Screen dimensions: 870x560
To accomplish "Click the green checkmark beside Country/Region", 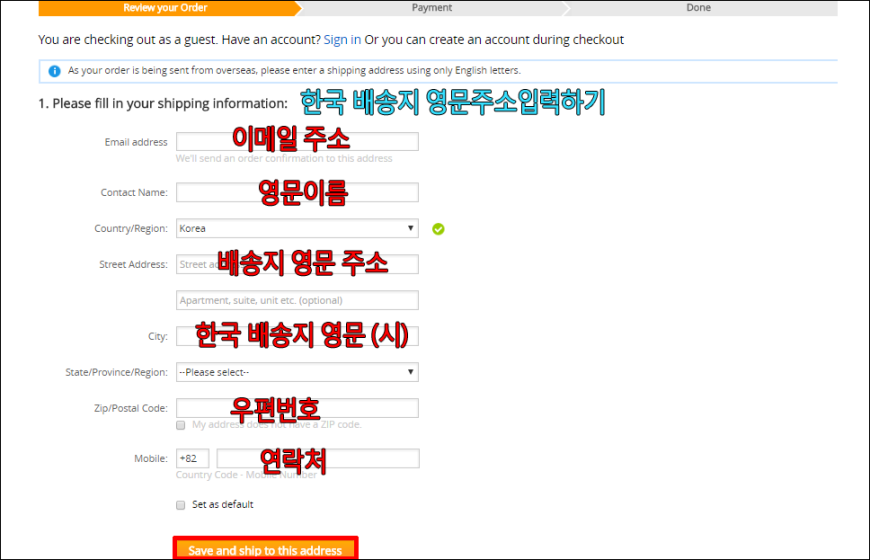I will pos(438,229).
